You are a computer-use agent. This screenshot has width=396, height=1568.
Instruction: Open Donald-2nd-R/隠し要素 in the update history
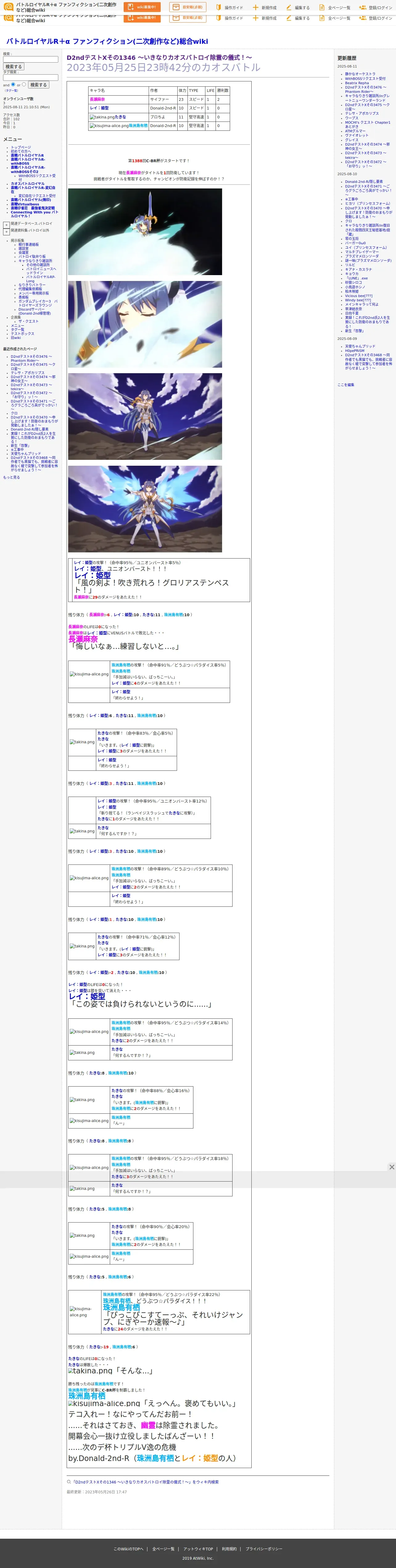coord(364,181)
